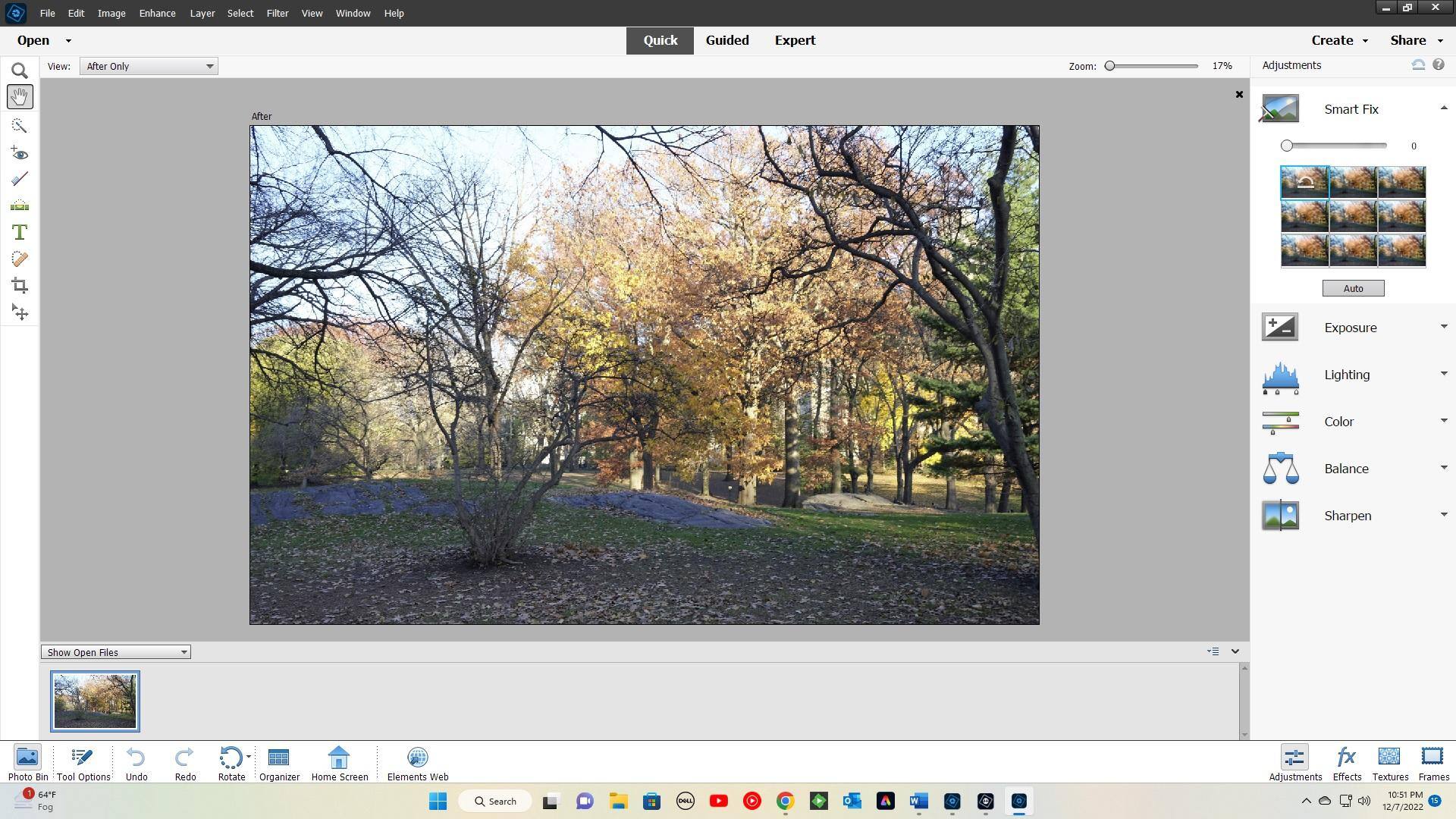Click the Auto Smart Fix button
The width and height of the screenshot is (1456, 819).
point(1353,288)
